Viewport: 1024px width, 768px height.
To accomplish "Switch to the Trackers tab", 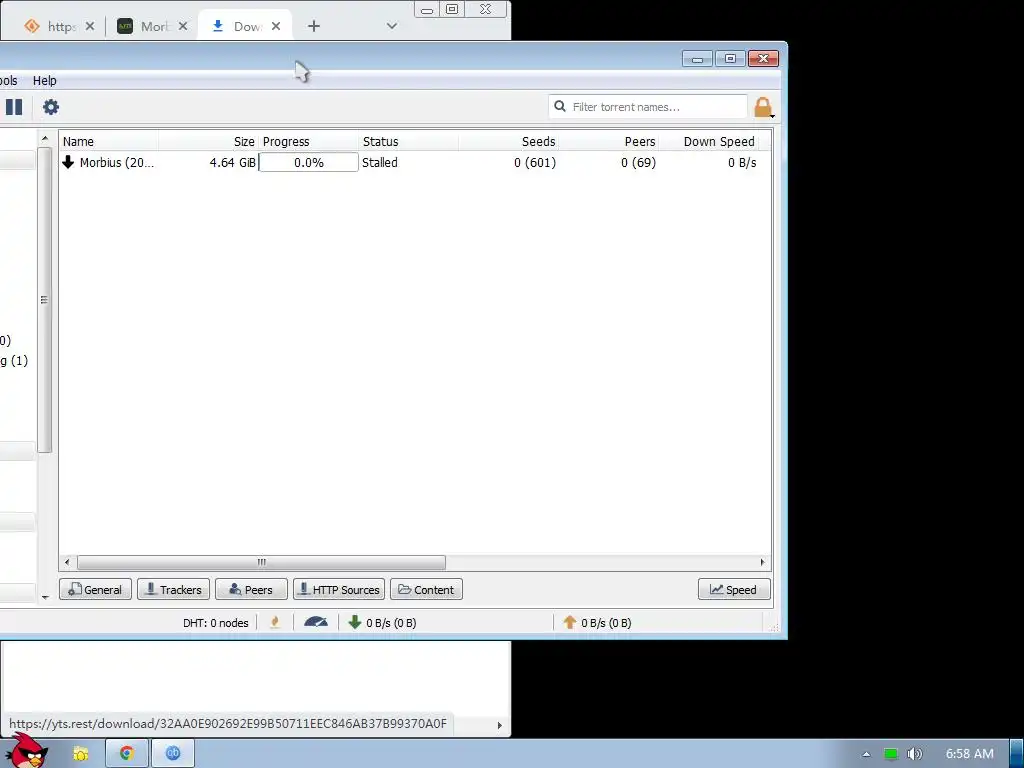I will pyautogui.click(x=174, y=589).
